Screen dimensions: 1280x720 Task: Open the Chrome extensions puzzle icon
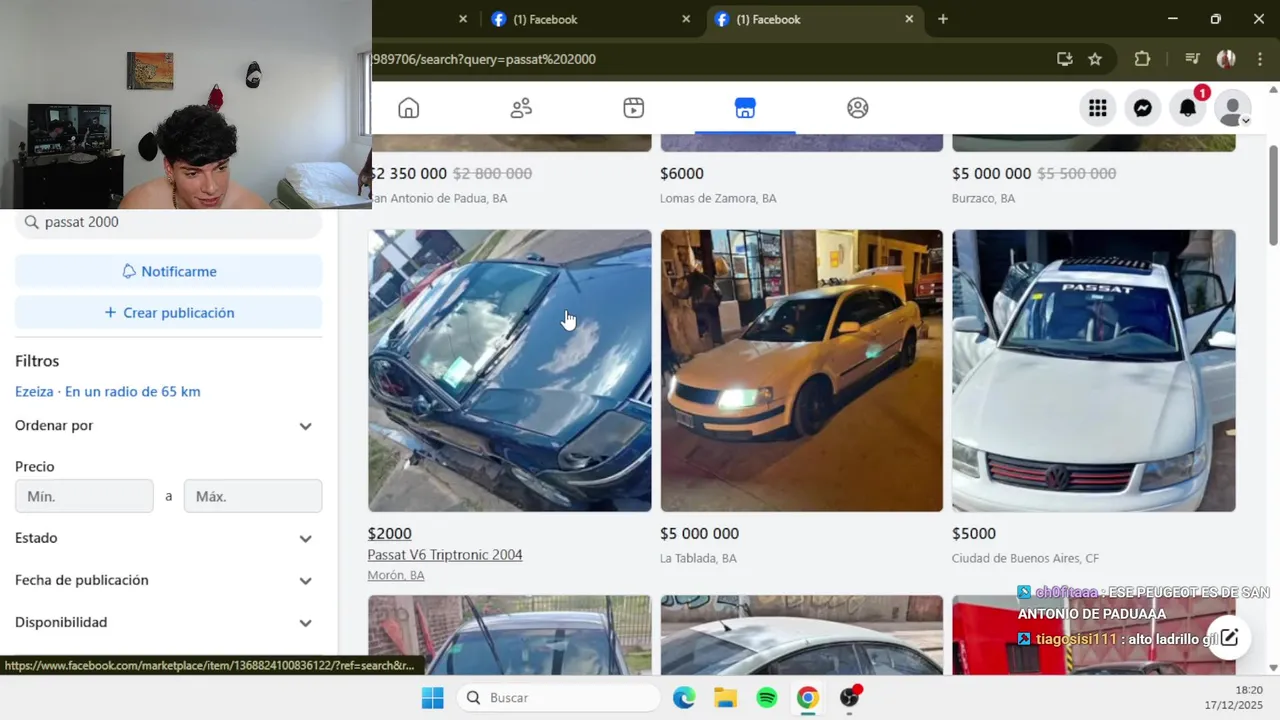point(1142,59)
